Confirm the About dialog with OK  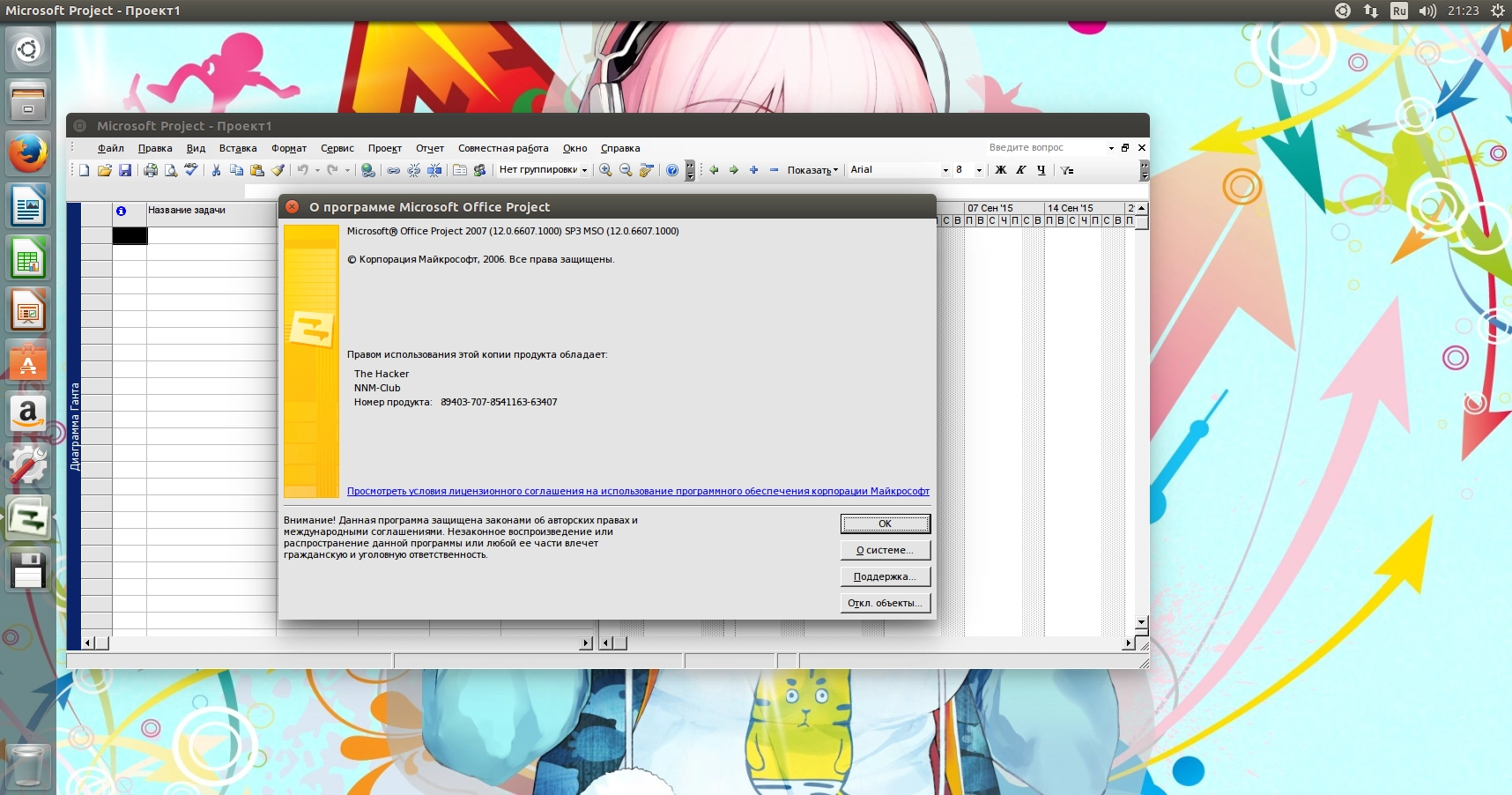(x=886, y=524)
